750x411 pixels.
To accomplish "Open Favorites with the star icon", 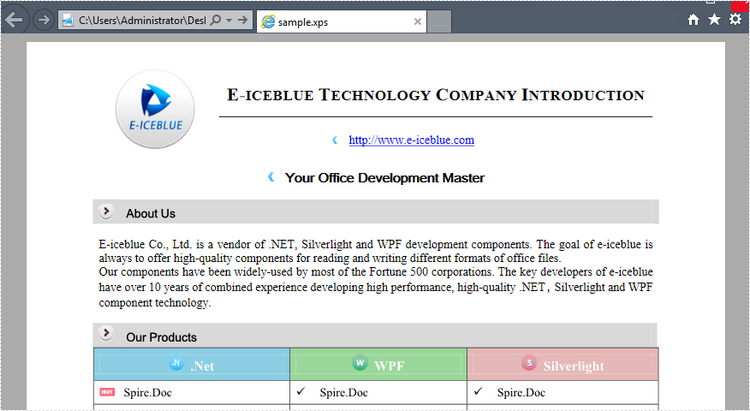I will click(x=714, y=19).
